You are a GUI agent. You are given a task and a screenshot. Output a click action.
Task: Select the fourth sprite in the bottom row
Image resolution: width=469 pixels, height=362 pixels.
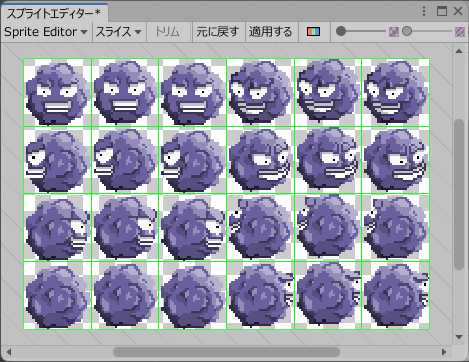(x=260, y=296)
